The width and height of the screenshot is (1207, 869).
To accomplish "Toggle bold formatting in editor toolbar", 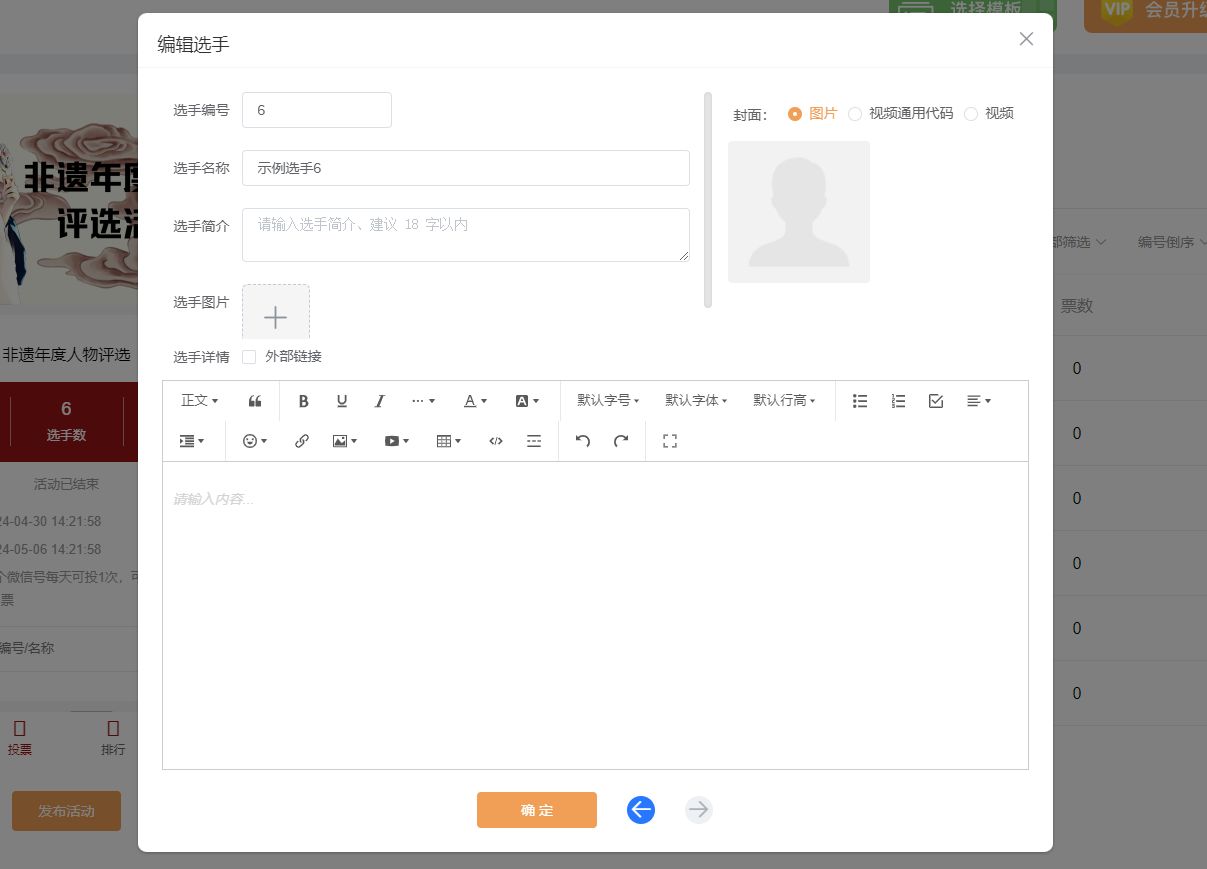I will 304,401.
